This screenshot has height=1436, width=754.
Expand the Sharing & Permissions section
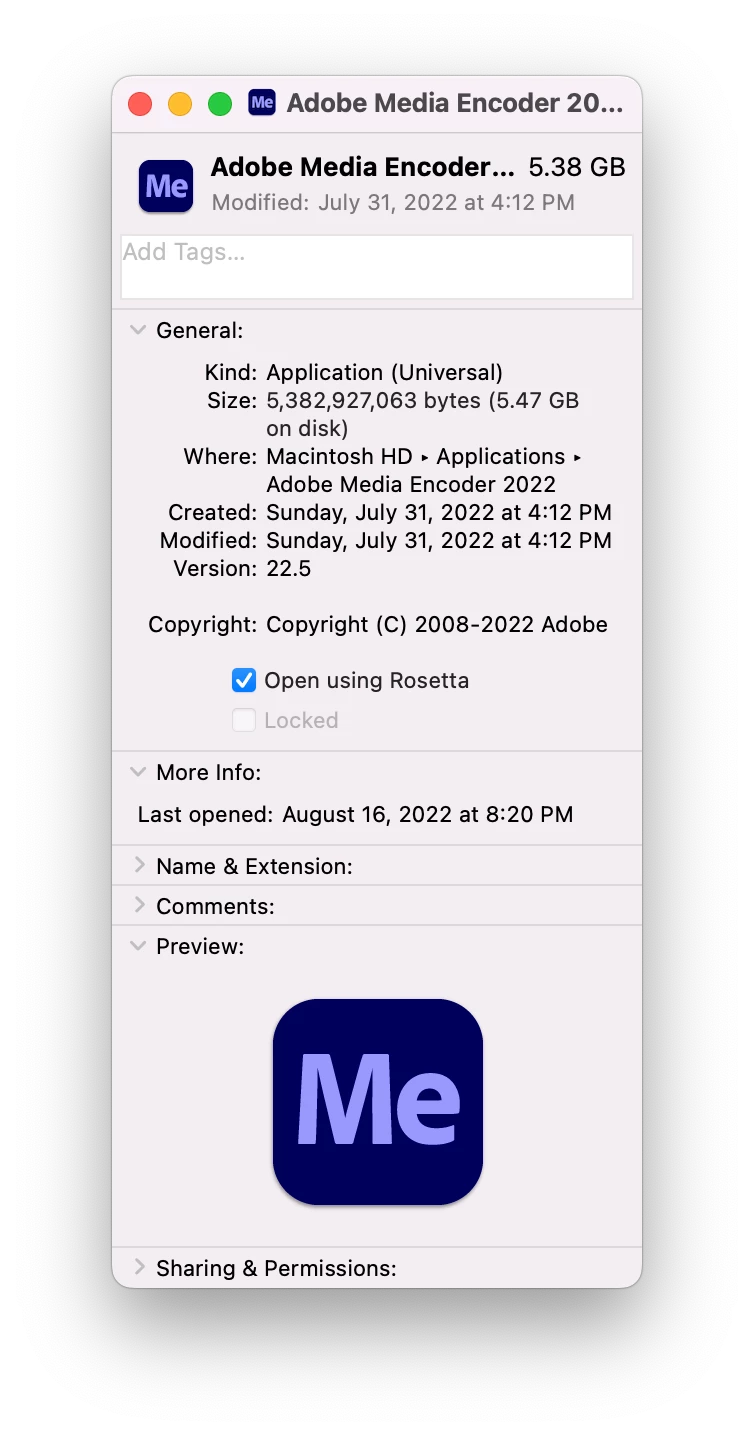point(139,1268)
